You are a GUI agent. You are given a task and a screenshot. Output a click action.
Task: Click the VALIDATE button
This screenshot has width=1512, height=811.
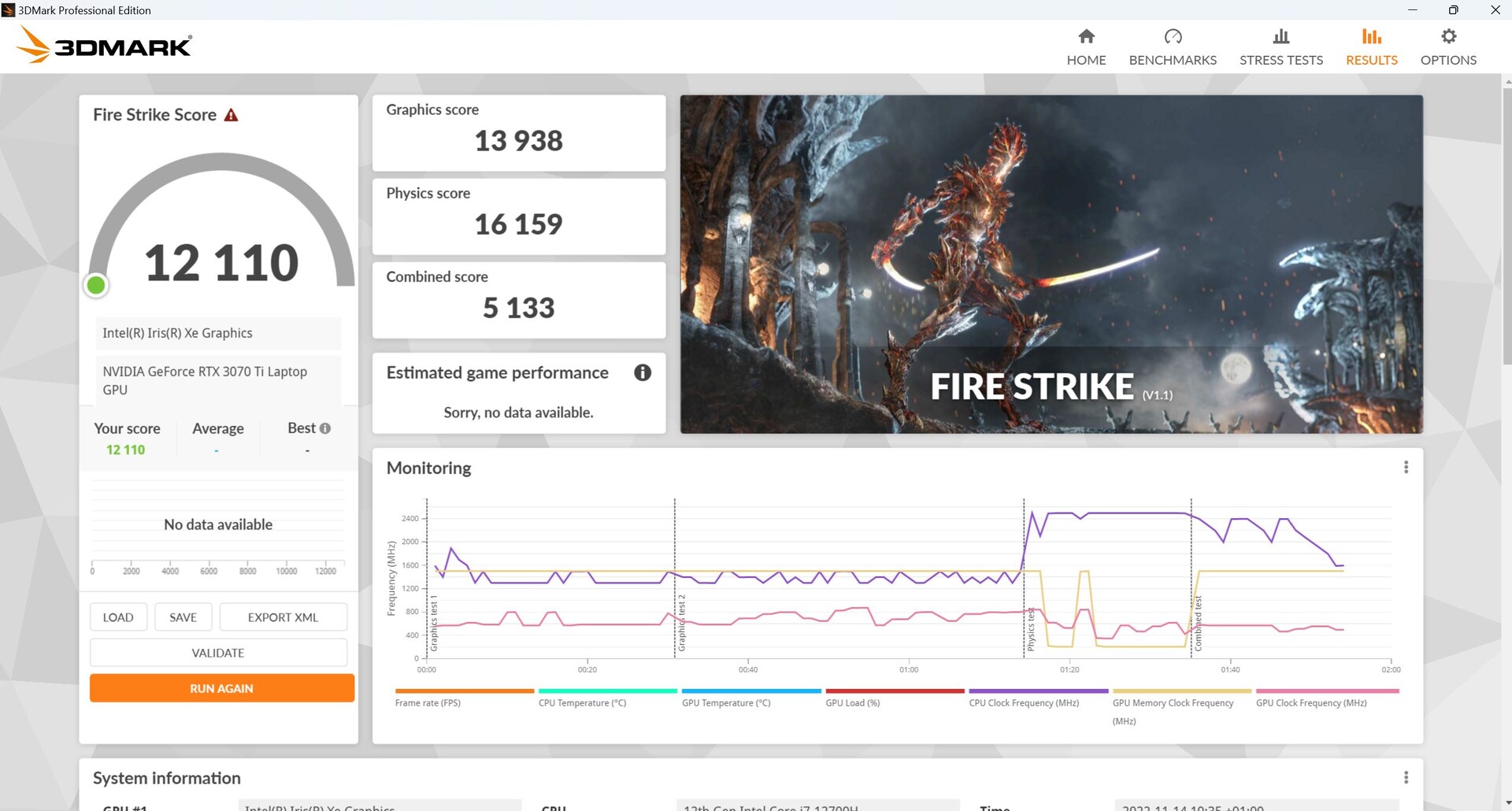218,652
